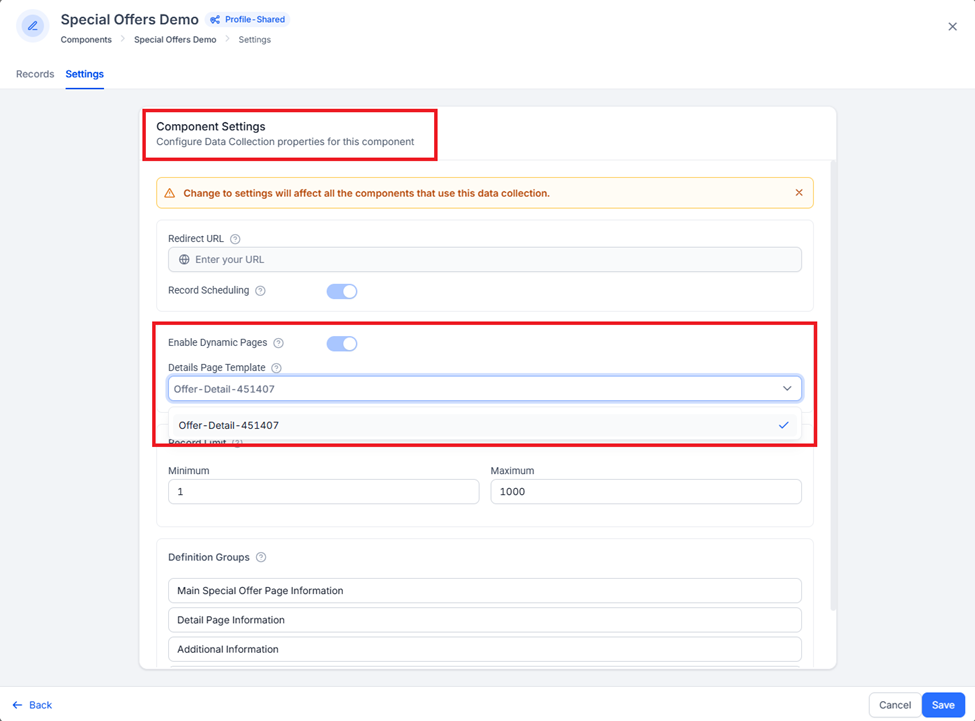Click the Component Settings heading
975x721 pixels.
(x=211, y=126)
